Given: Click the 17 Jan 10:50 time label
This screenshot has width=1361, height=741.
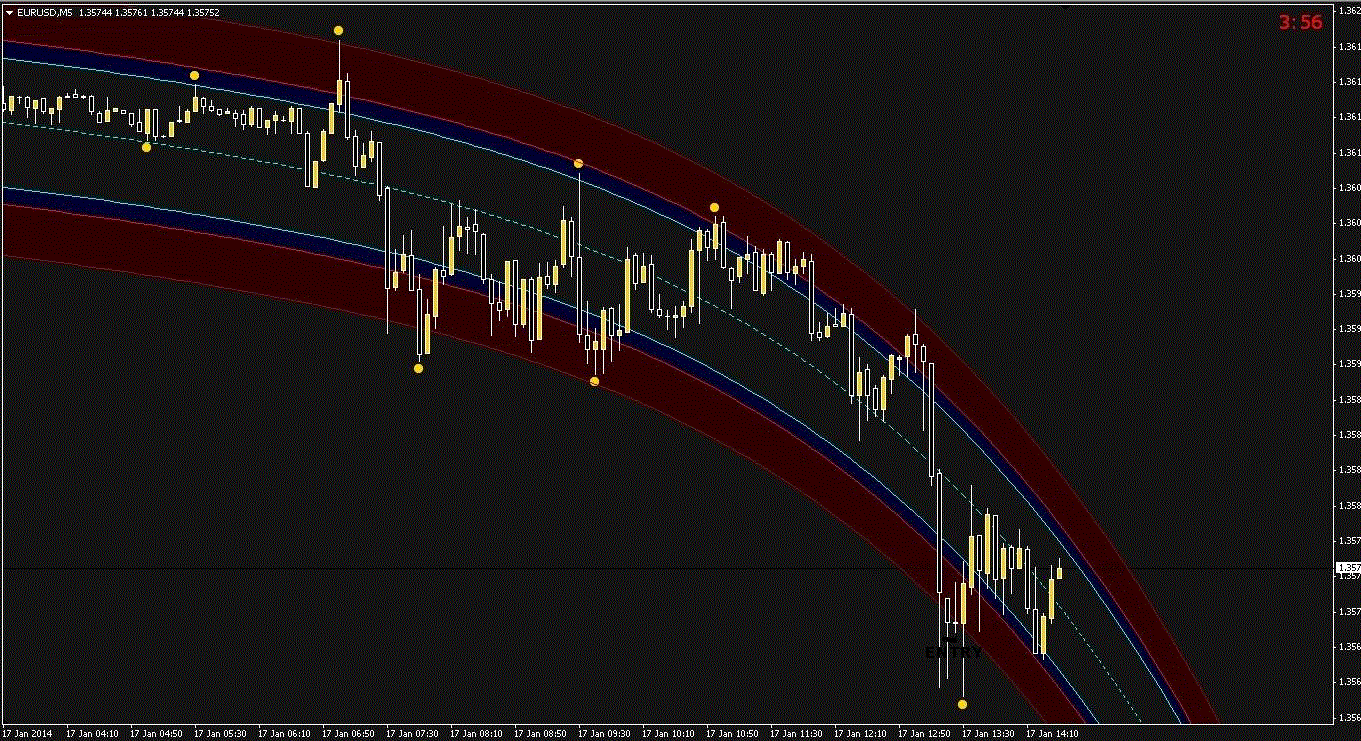Looking at the screenshot, I should pos(732,733).
